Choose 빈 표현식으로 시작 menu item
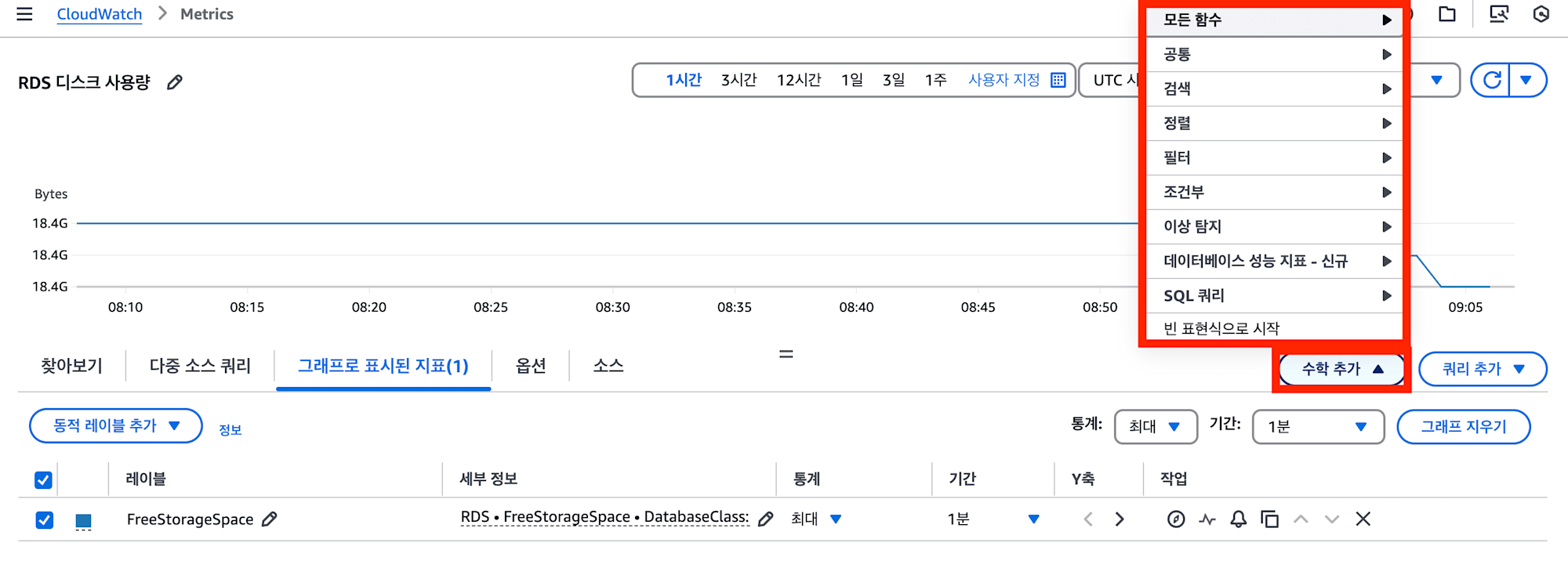Image resolution: width=1568 pixels, height=568 pixels. (1274, 327)
